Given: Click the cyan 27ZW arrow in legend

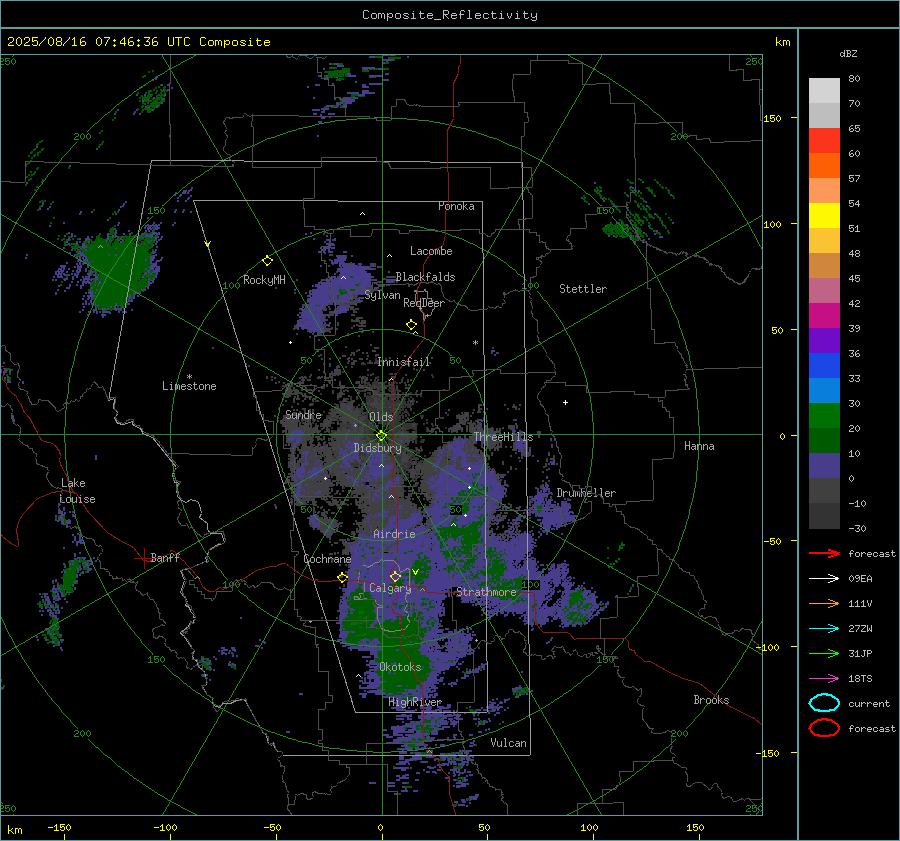Looking at the screenshot, I should pyautogui.click(x=824, y=629).
